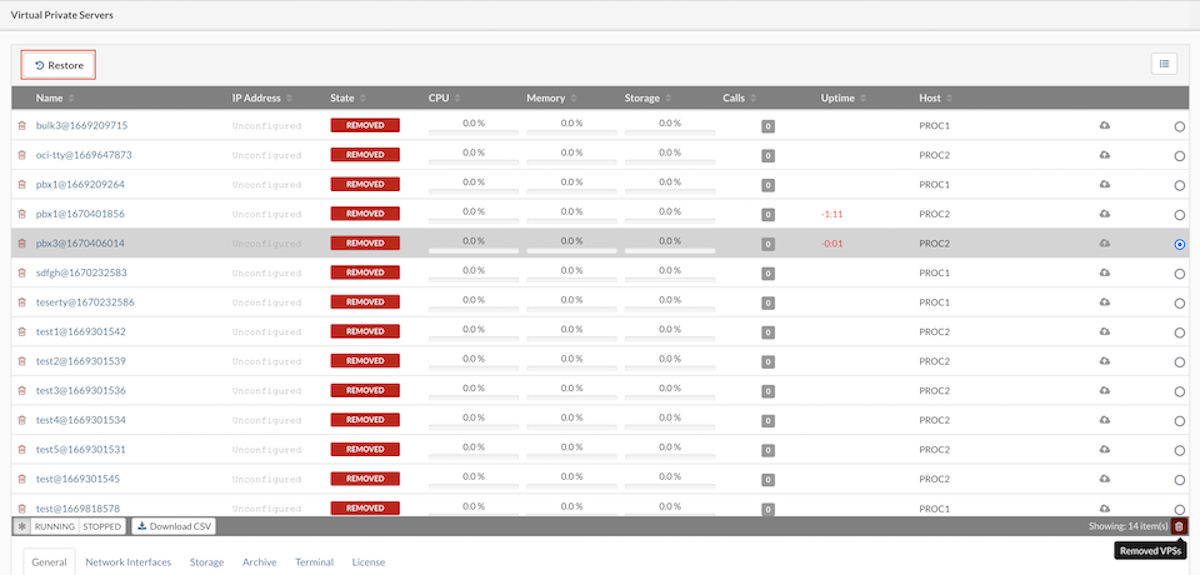Toggle the RUNNING filter in footer
1200x575 pixels.
click(55, 526)
